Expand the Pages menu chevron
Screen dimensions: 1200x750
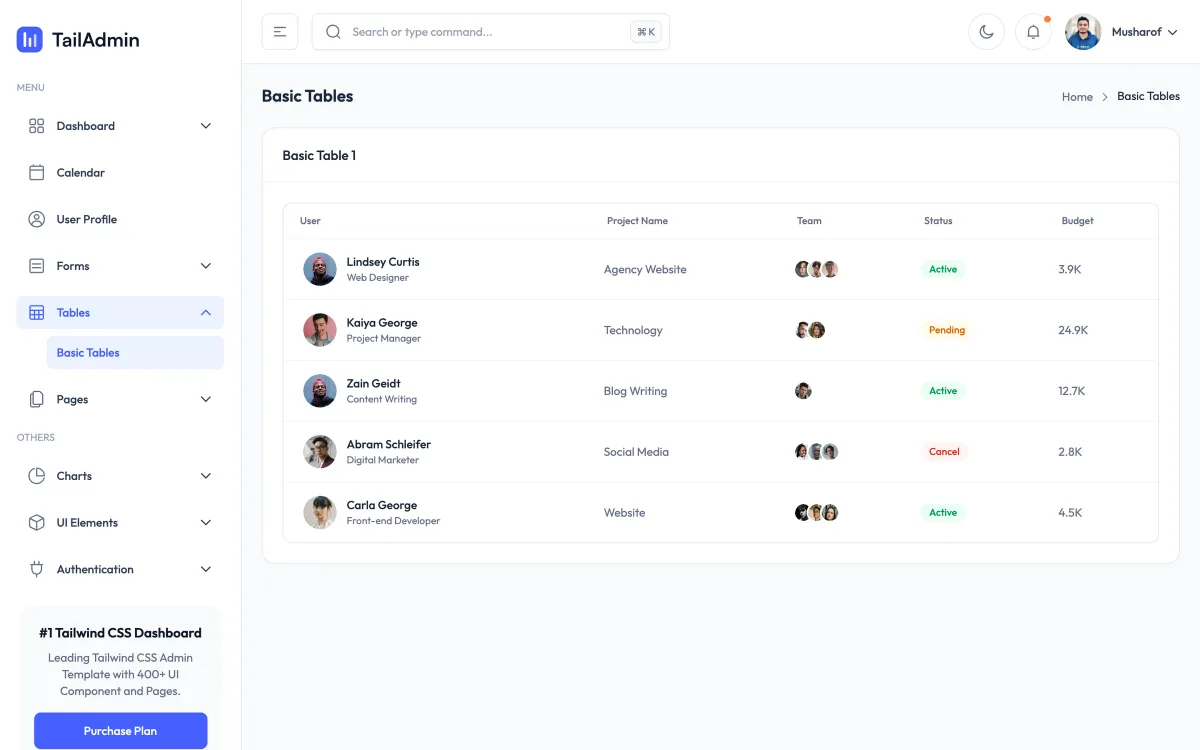click(206, 399)
